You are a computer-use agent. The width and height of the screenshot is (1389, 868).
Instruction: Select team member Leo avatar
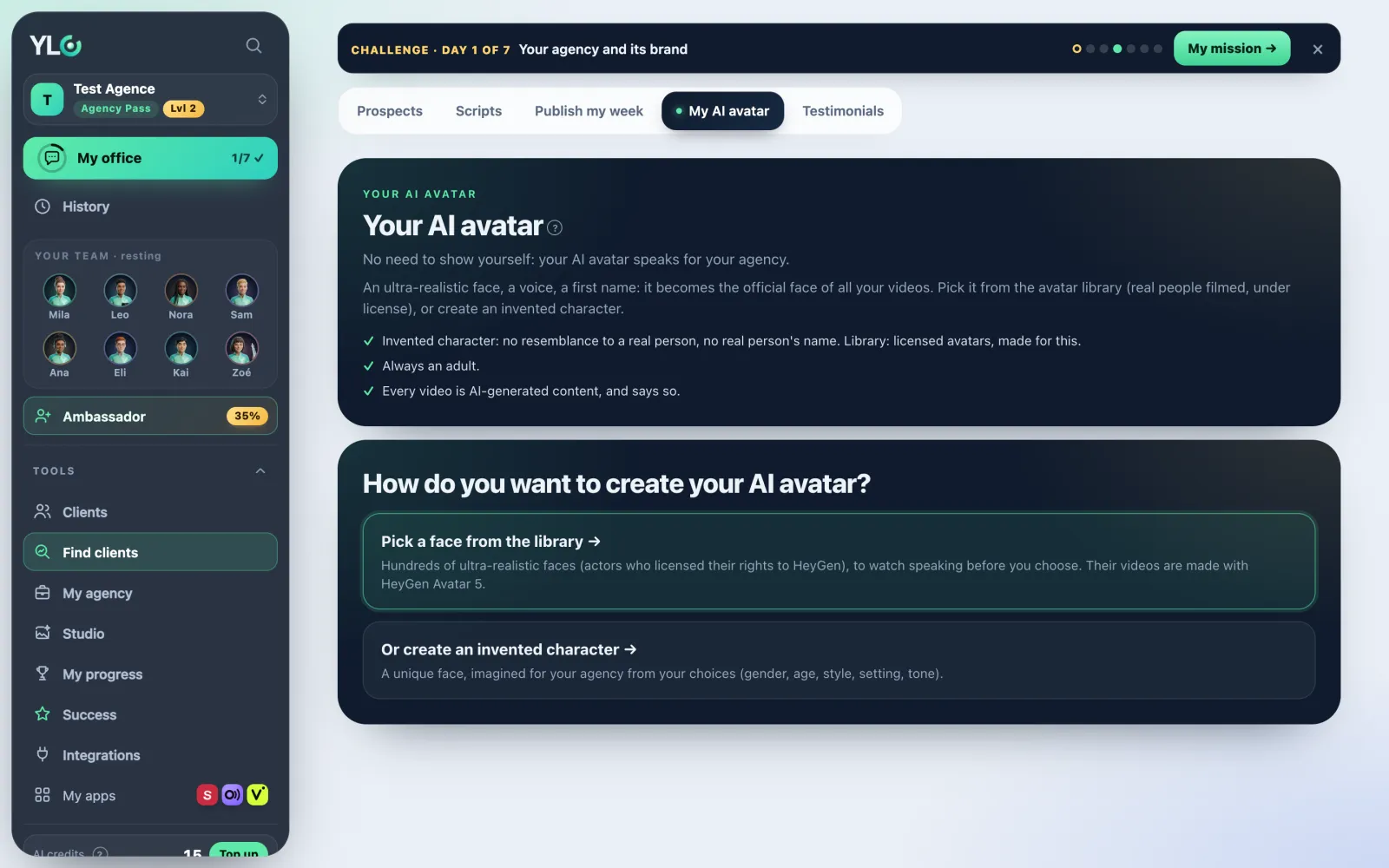(x=120, y=290)
